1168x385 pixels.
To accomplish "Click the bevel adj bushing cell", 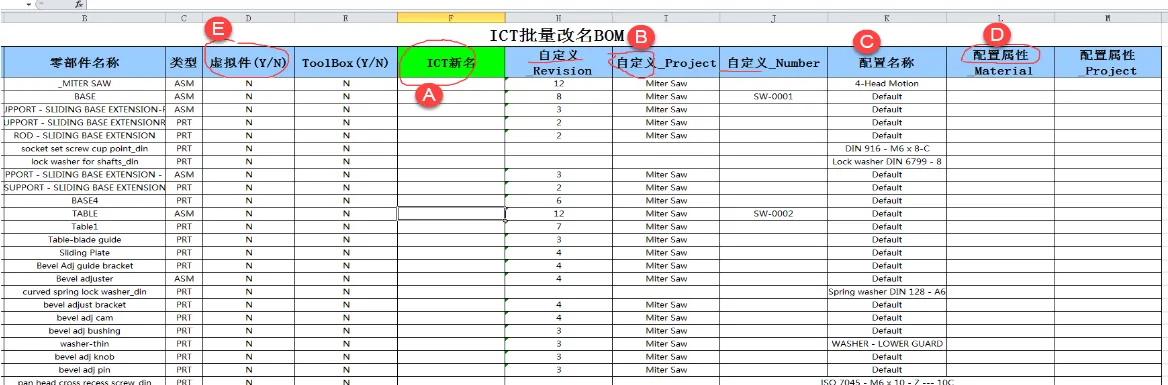I will [x=84, y=331].
